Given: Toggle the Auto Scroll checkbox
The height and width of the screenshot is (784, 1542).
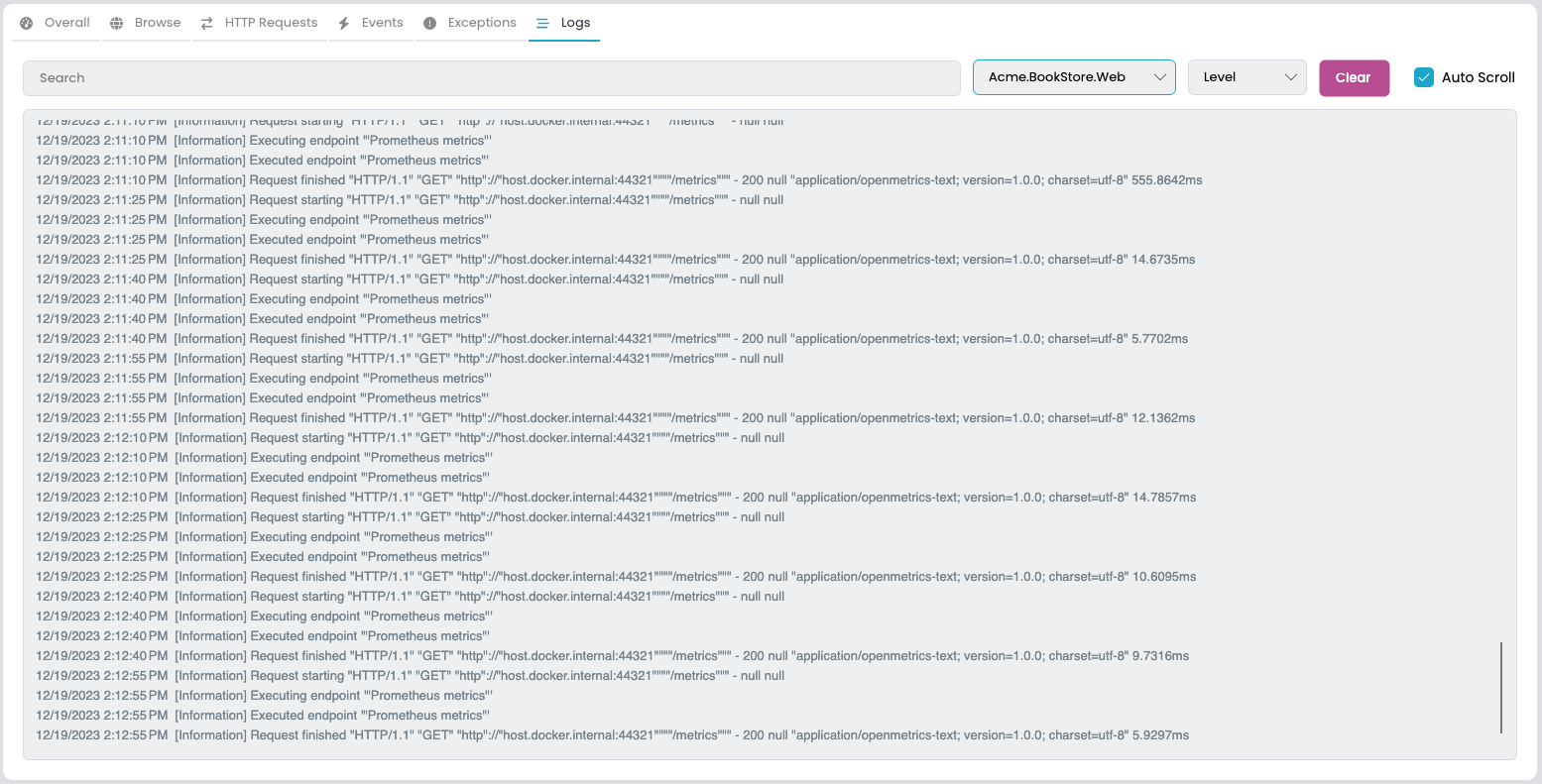Looking at the screenshot, I should [1425, 77].
